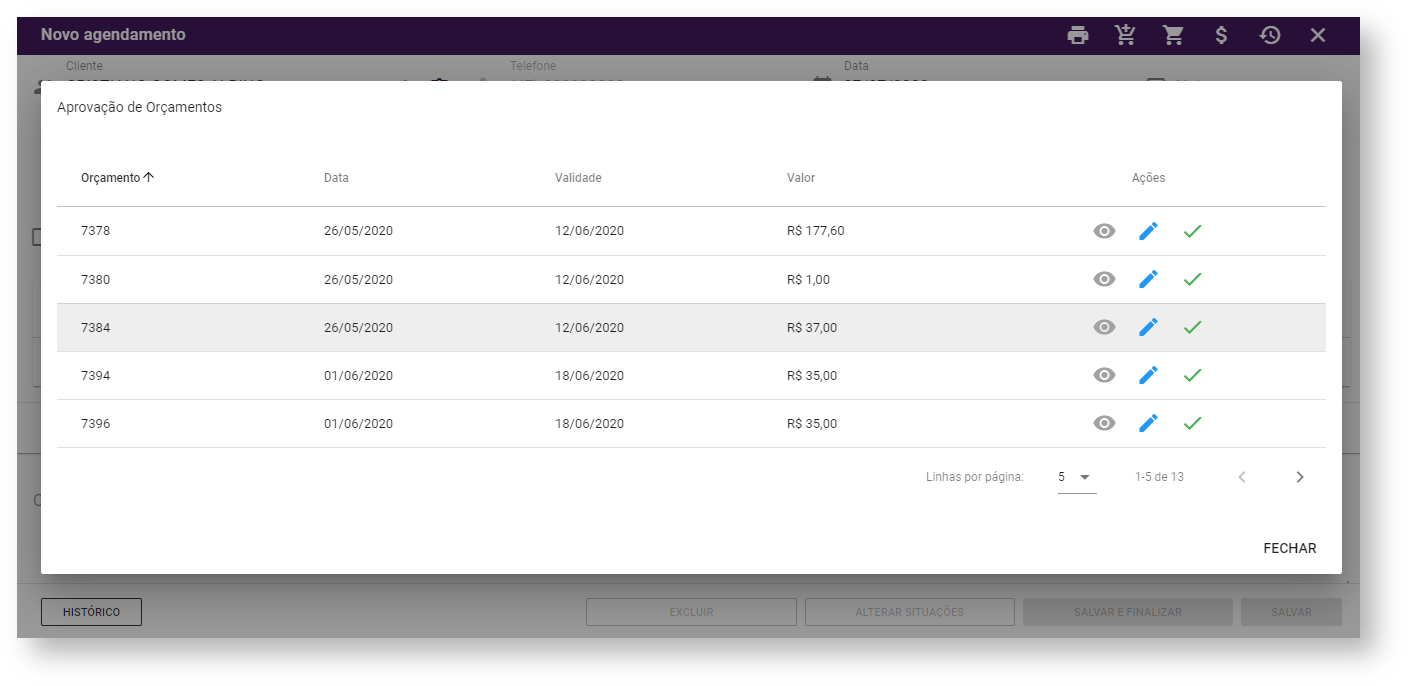1408x686 pixels.
Task: View budget 7384 with eye icon
Action: (1104, 327)
